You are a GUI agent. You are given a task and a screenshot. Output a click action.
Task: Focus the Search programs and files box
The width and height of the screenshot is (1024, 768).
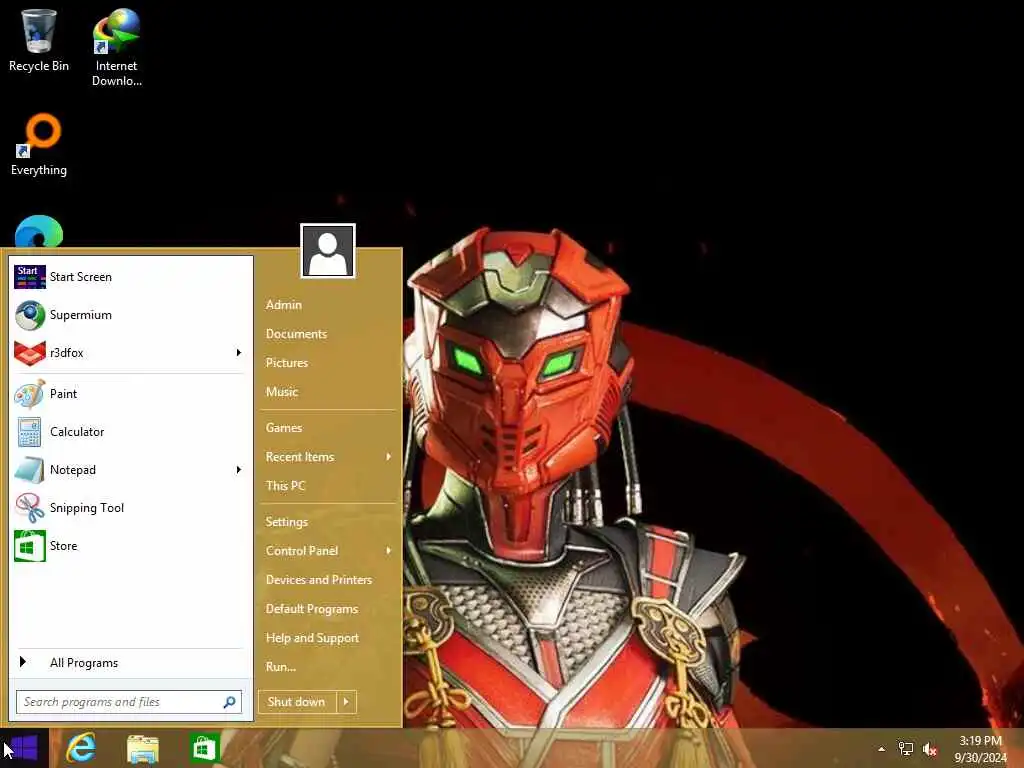click(129, 702)
